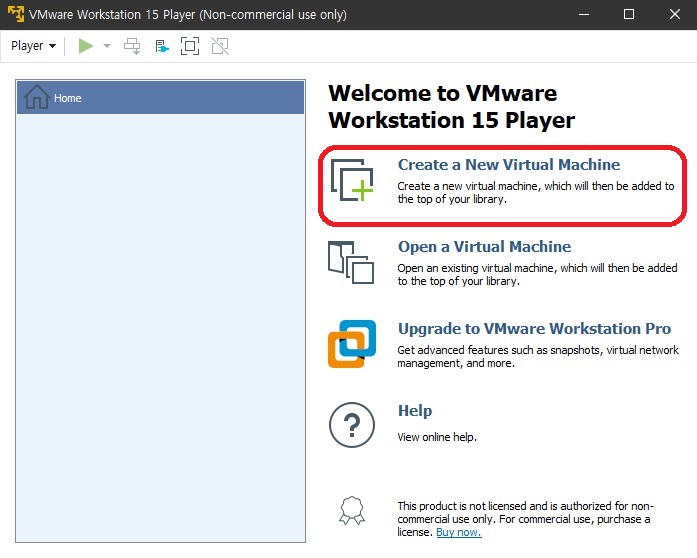Click the Unity mode toolbar icon
Screen dimensions: 697x558
pyautogui.click(x=220, y=46)
